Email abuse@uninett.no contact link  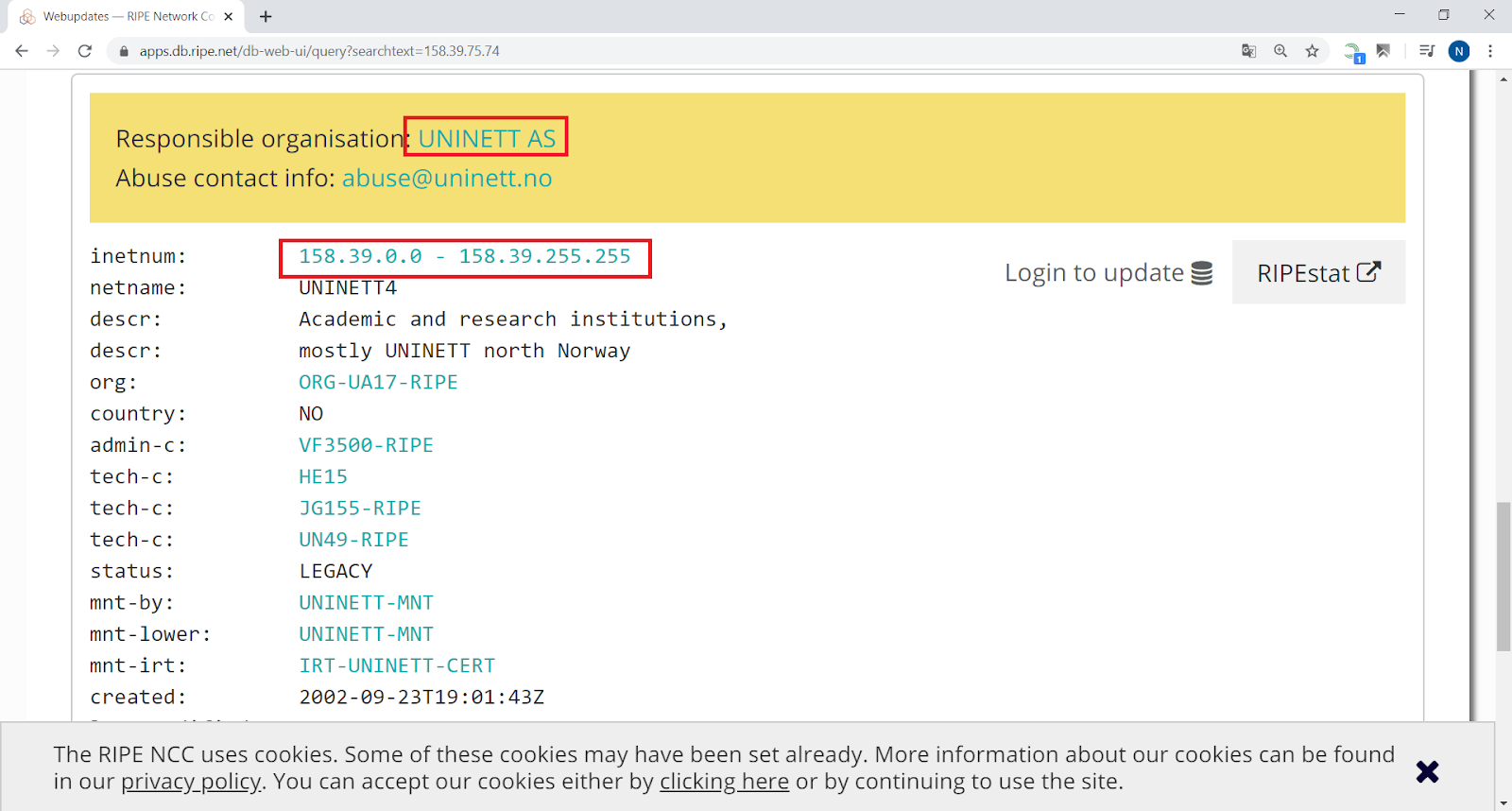[447, 178]
